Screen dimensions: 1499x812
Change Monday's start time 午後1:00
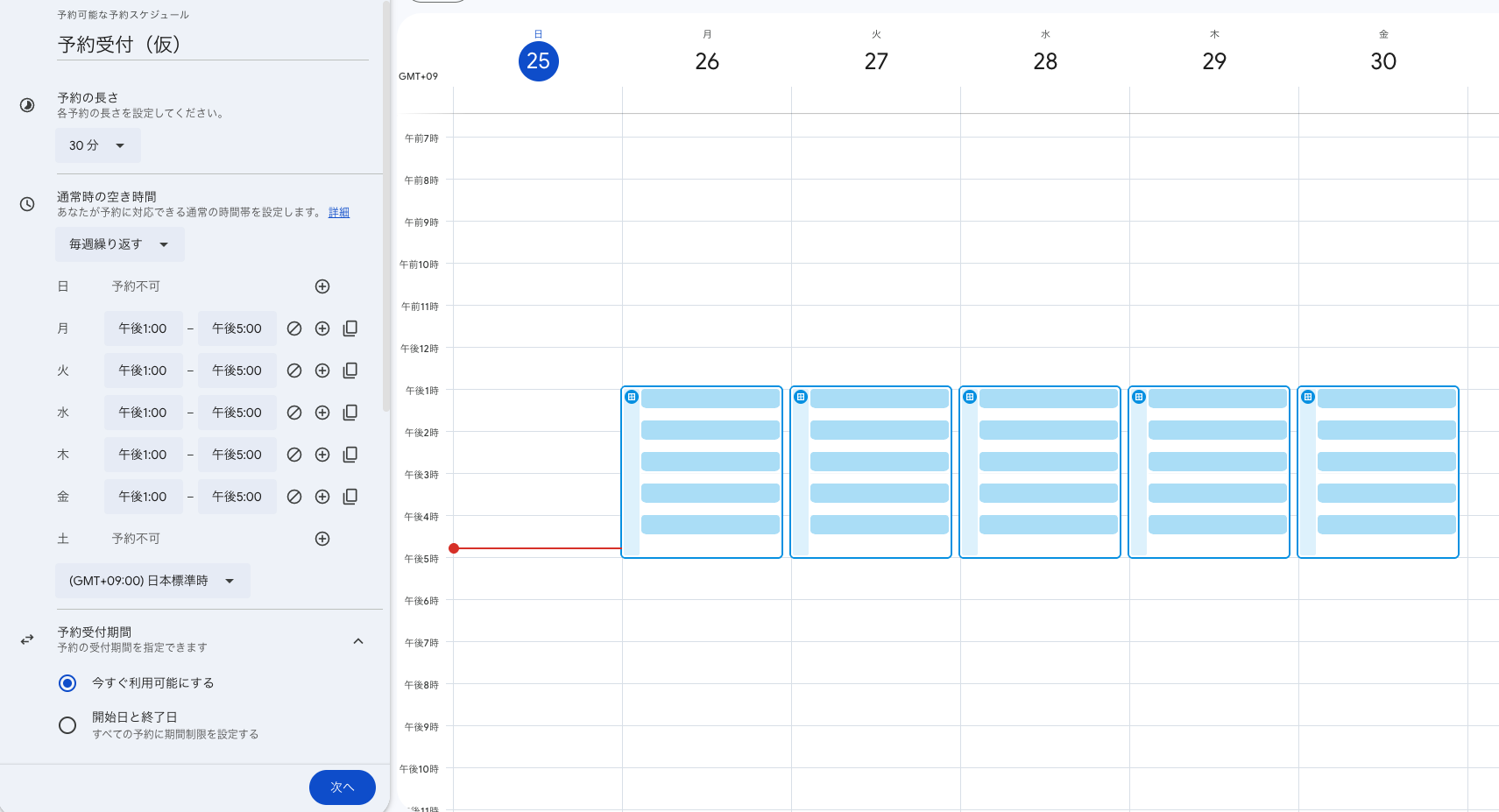point(143,328)
